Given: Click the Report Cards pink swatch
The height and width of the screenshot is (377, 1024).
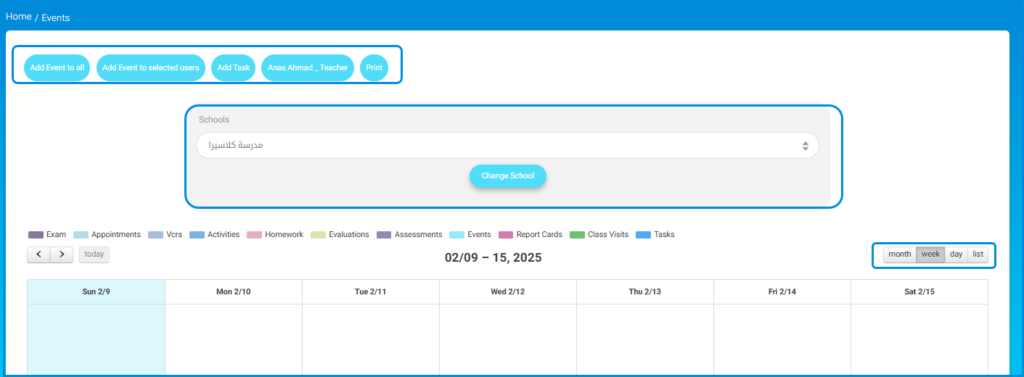Looking at the screenshot, I should click(x=505, y=235).
